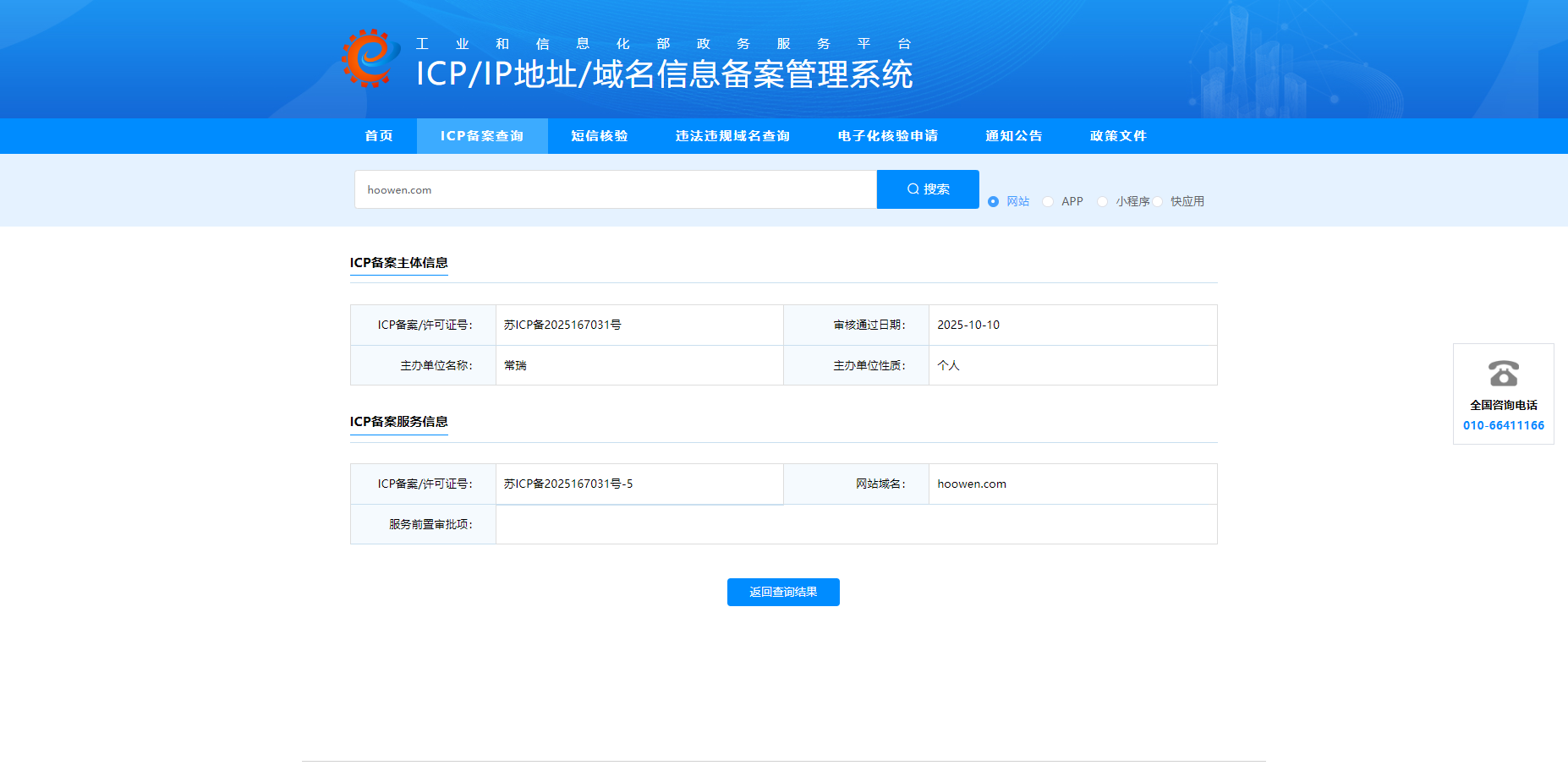Open the ICP备案查询 tab
This screenshot has height=771, width=1568.
[482, 136]
